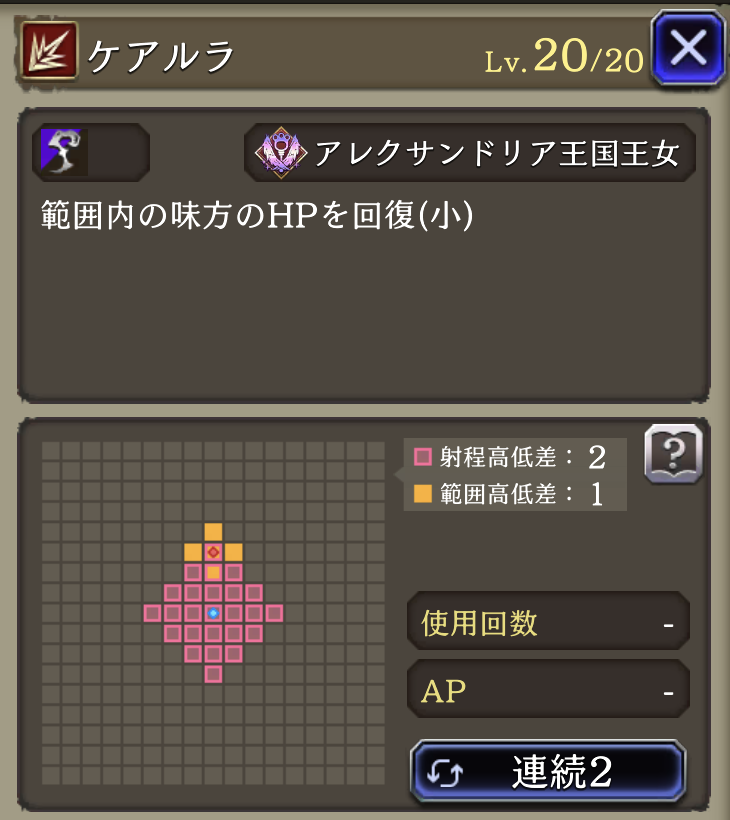Click the topmost orange area tile
The width and height of the screenshot is (730, 820).
(x=213, y=532)
